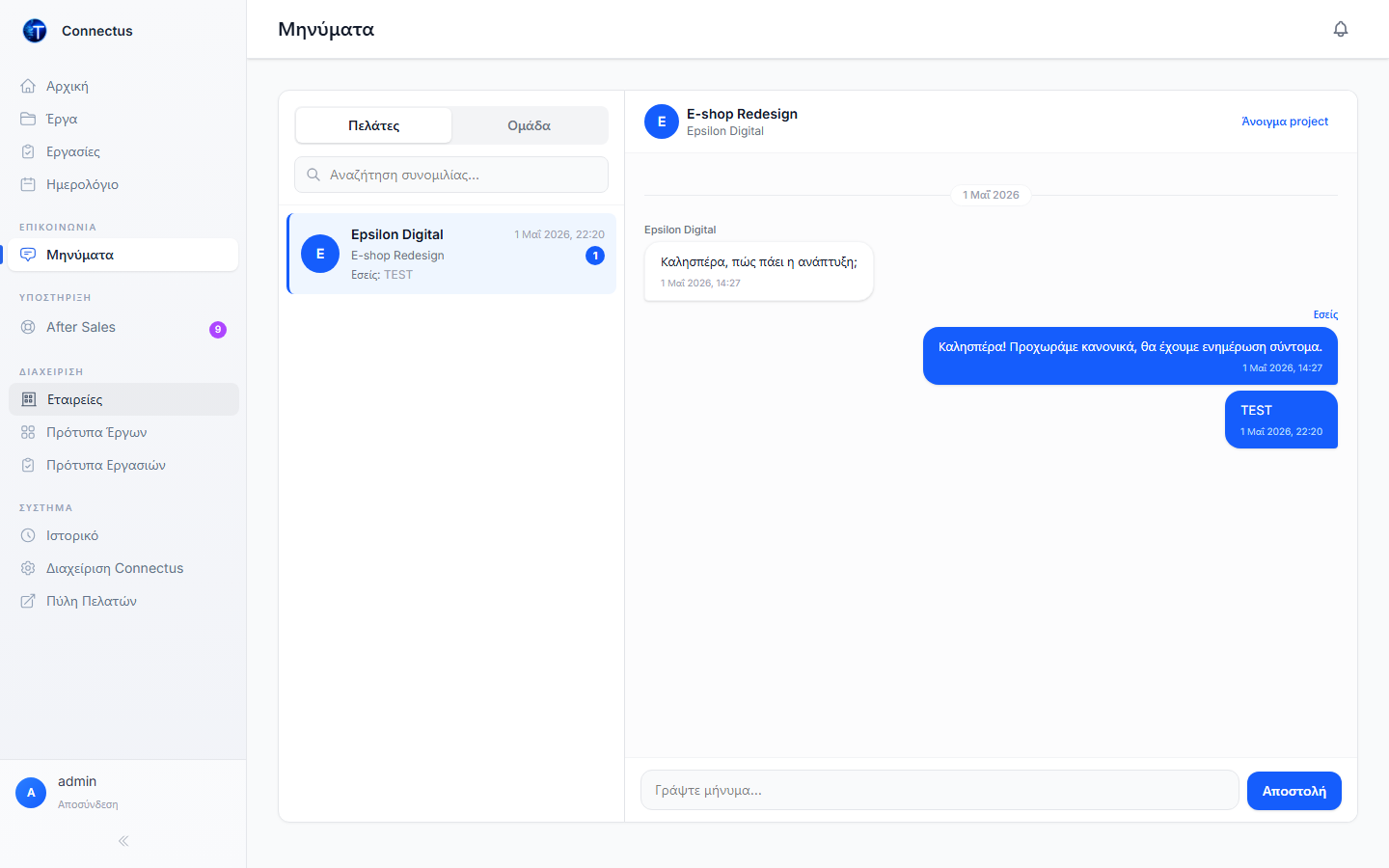Click the Άνοιγμα project link
This screenshot has height=868, width=1389.
[1285, 122]
